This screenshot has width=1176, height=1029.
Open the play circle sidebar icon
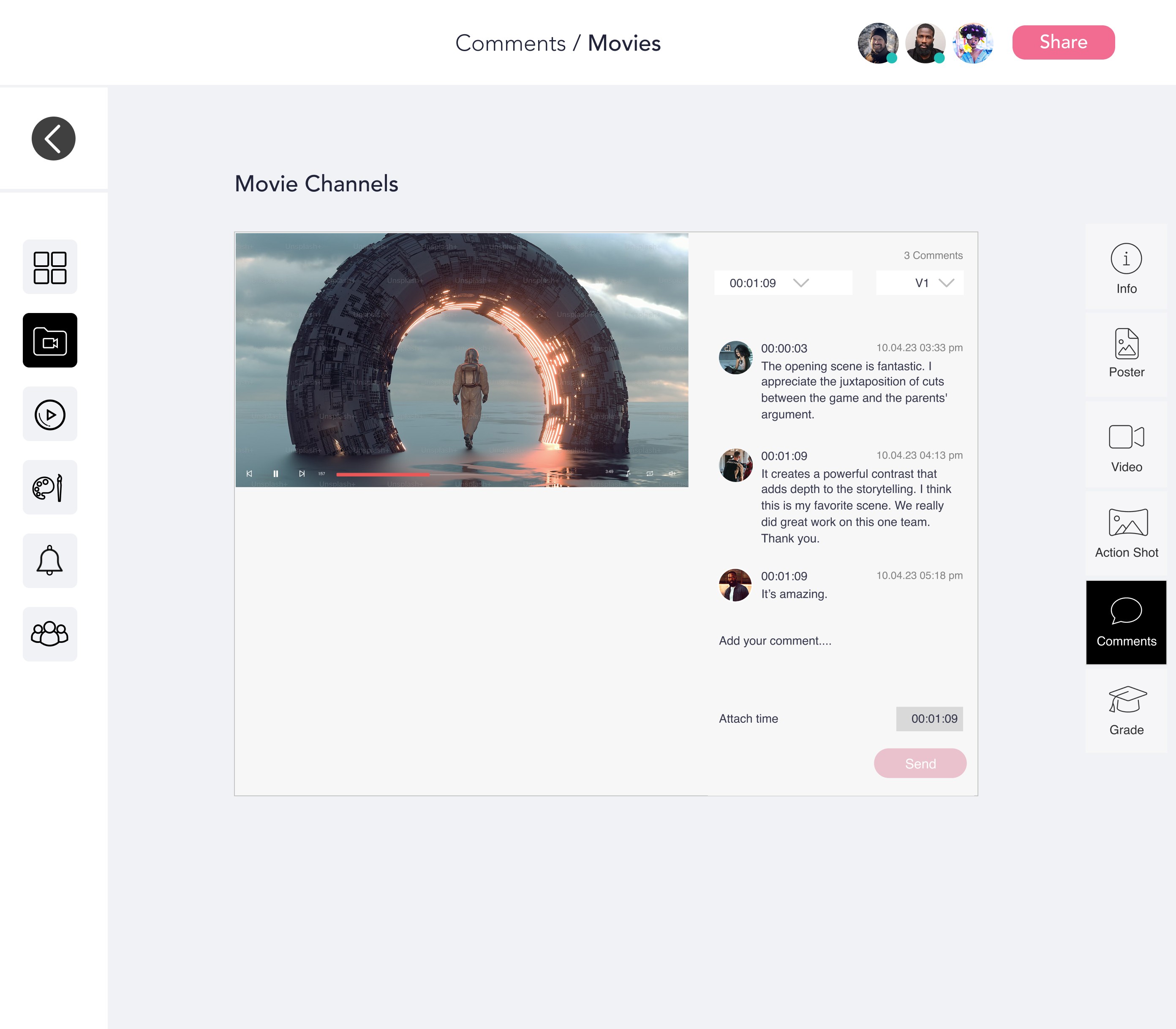pyautogui.click(x=50, y=414)
